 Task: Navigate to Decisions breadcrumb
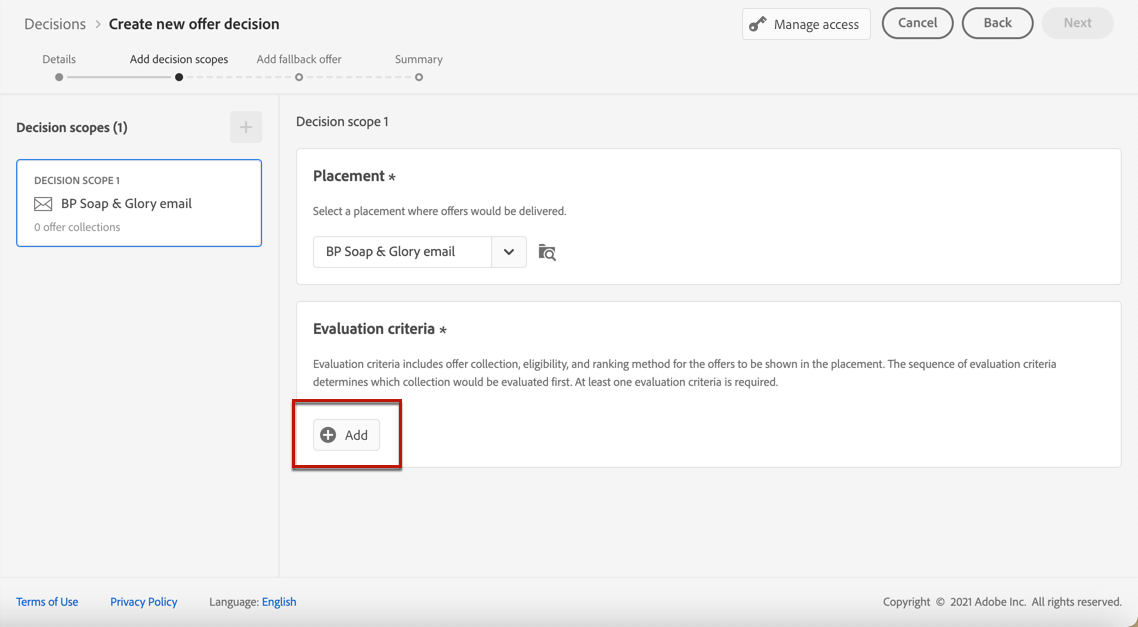(x=55, y=24)
